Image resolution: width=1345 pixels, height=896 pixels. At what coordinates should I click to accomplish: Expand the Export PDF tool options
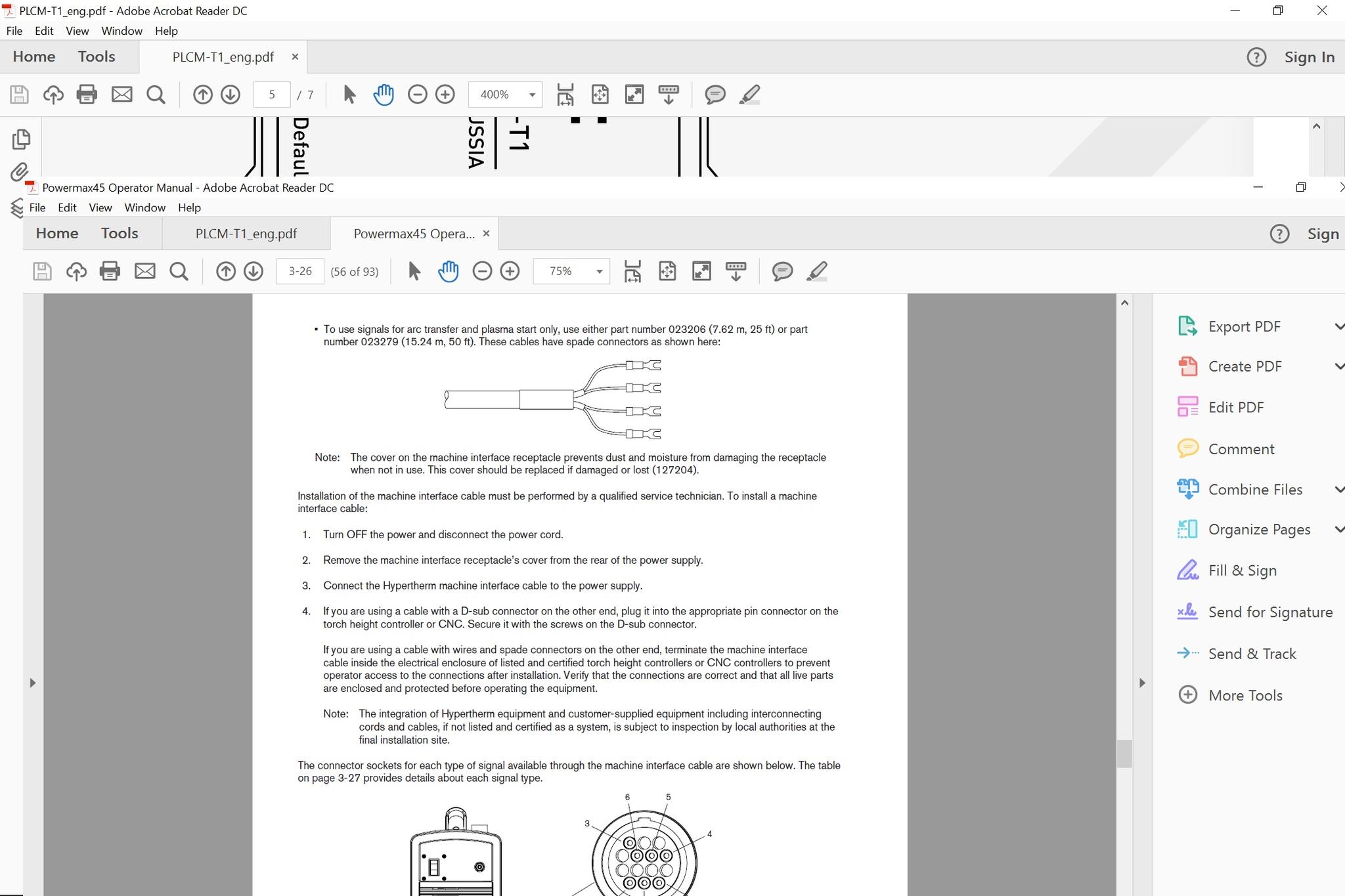pyautogui.click(x=1338, y=326)
